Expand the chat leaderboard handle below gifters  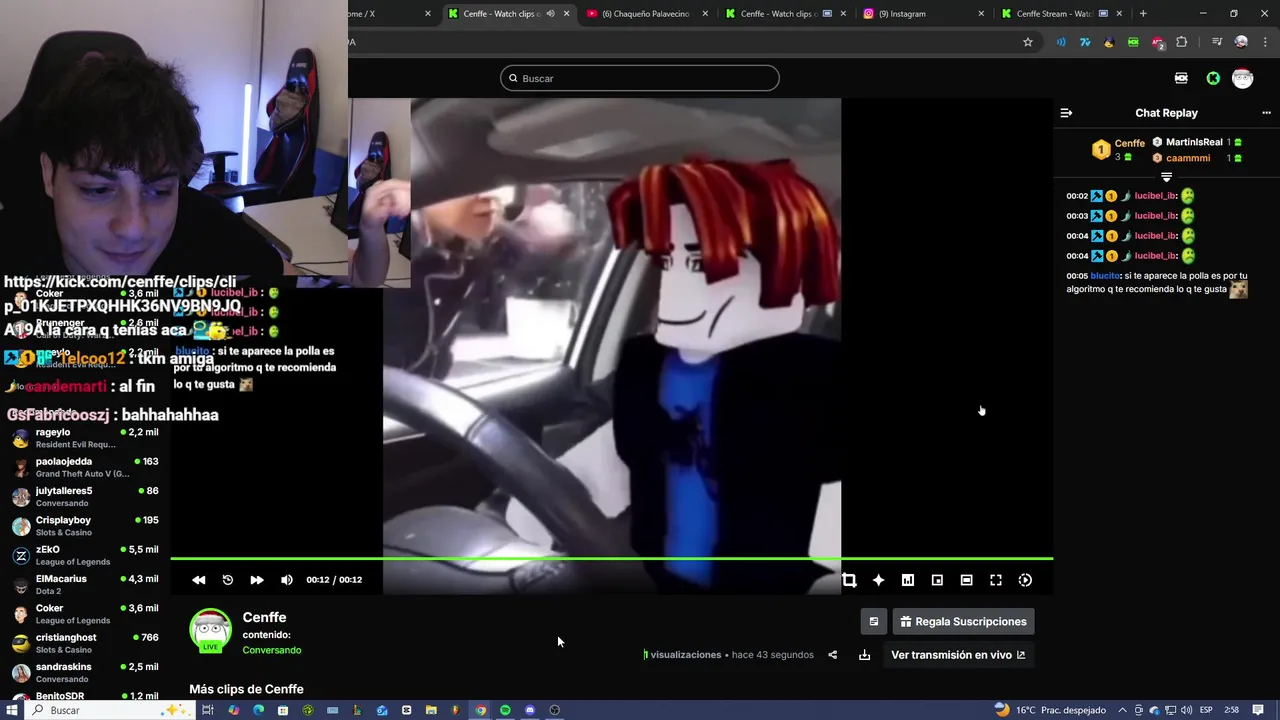tap(1166, 177)
